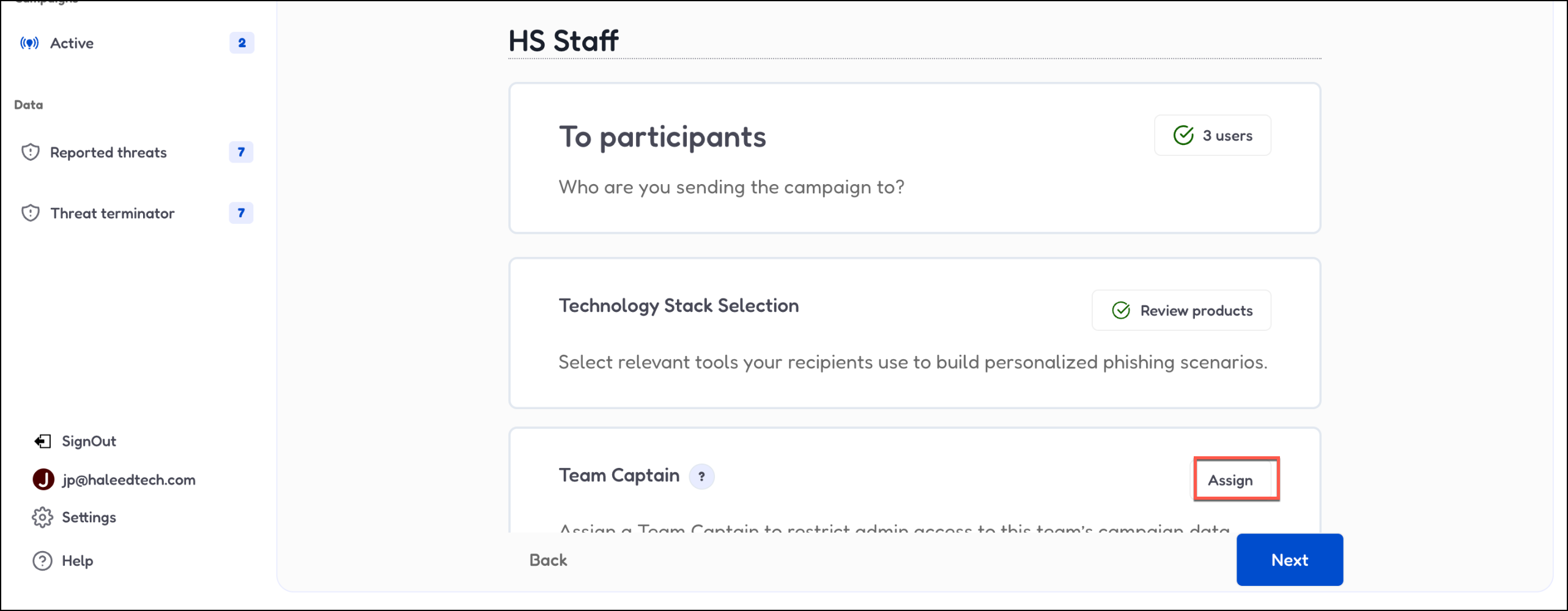Click the SignOut arrow icon
1568x611 pixels.
click(42, 441)
